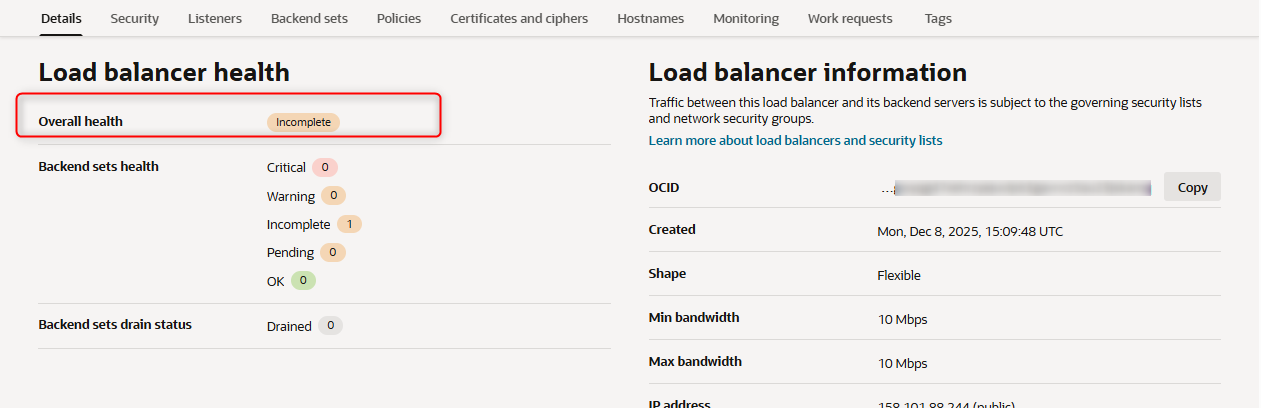Select the Tags tab

pos(938,18)
